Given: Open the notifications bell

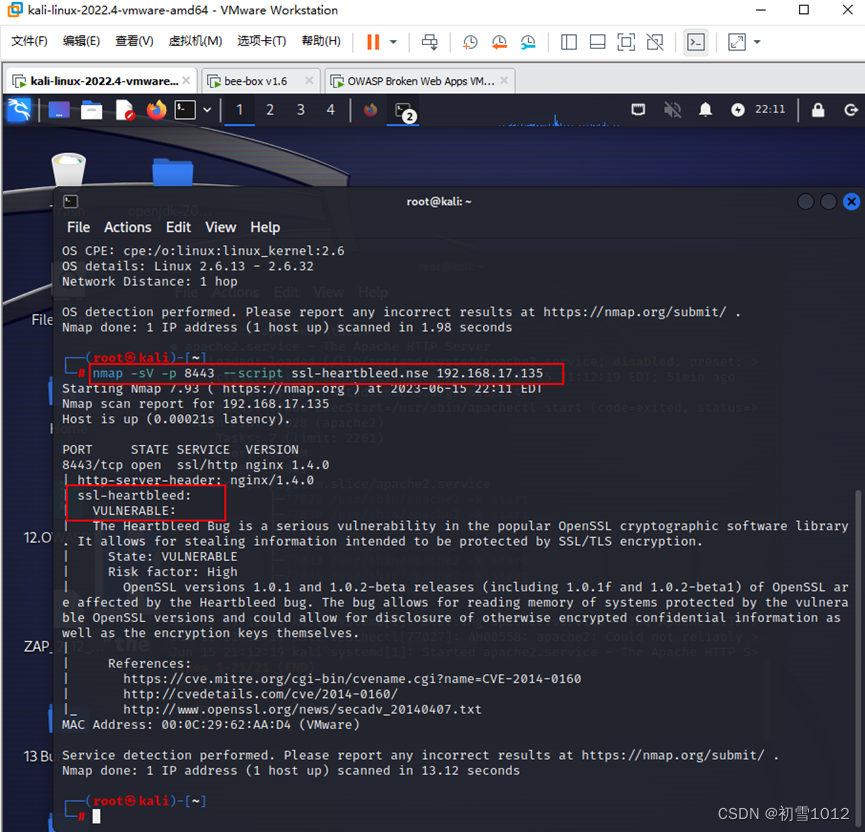Looking at the screenshot, I should point(705,110).
